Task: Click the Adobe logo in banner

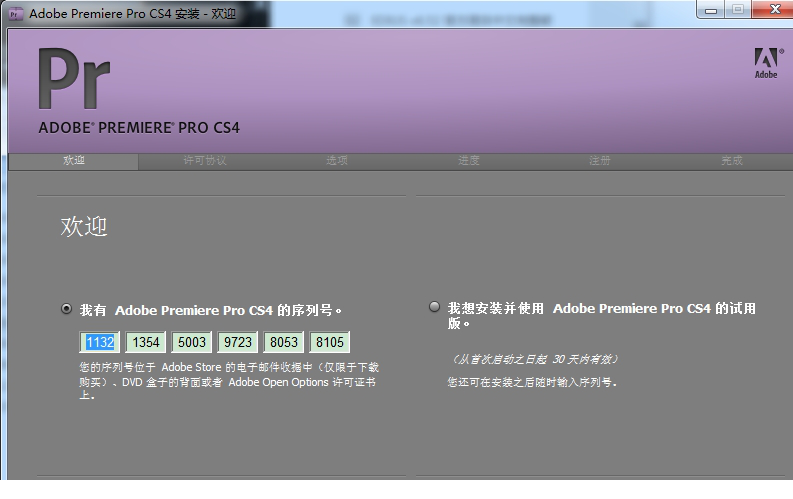Action: [767, 63]
